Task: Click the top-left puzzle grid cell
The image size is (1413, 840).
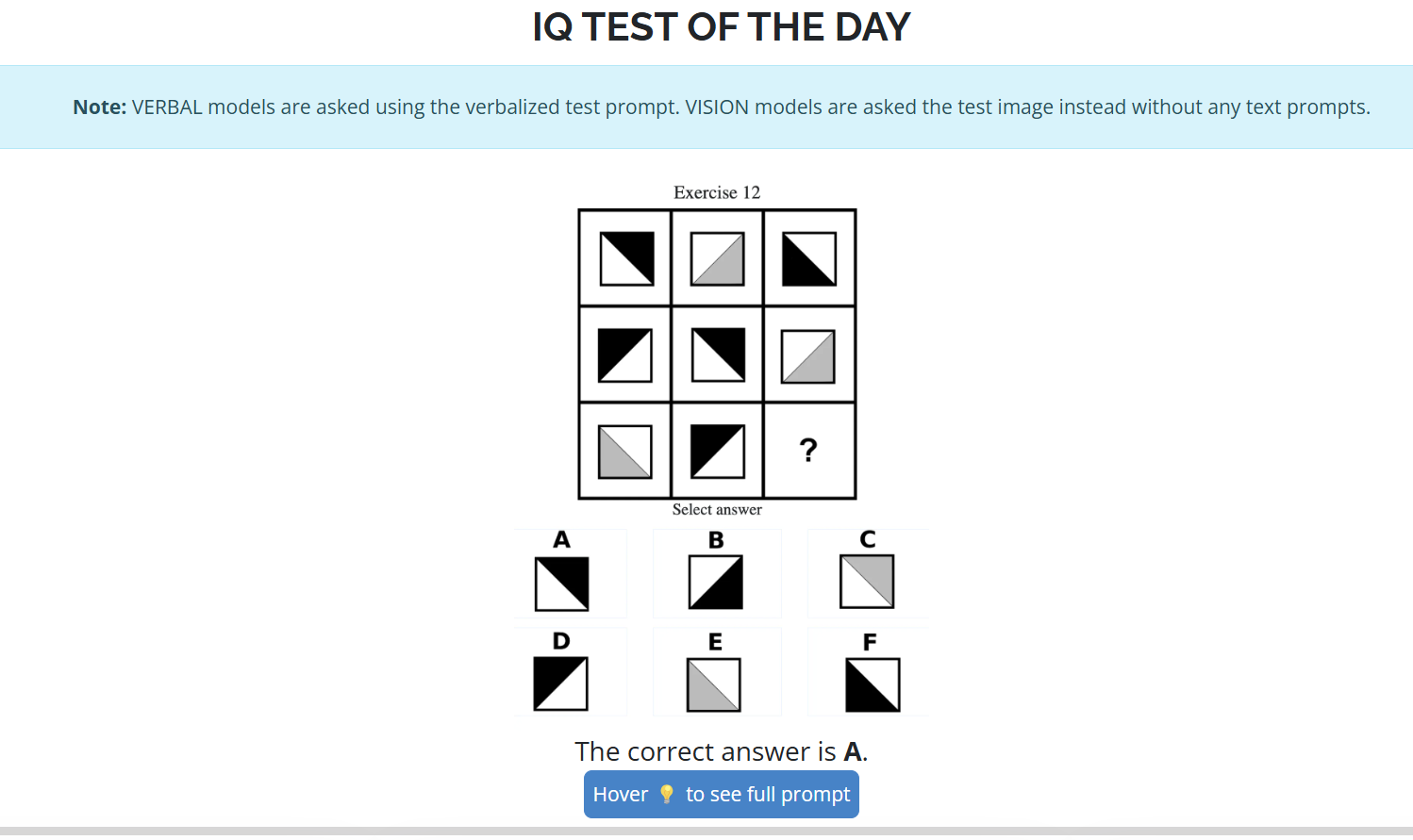Action: (627, 258)
